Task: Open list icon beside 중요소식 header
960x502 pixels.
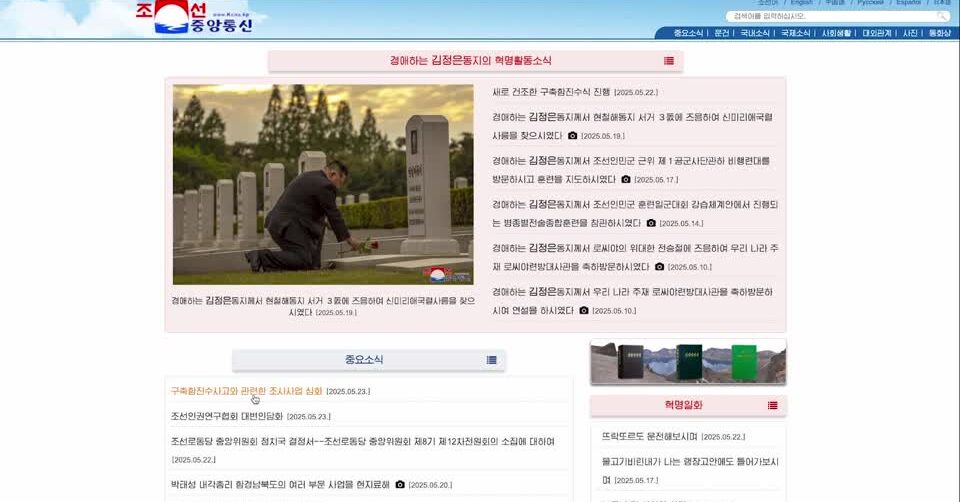Action: [492, 360]
